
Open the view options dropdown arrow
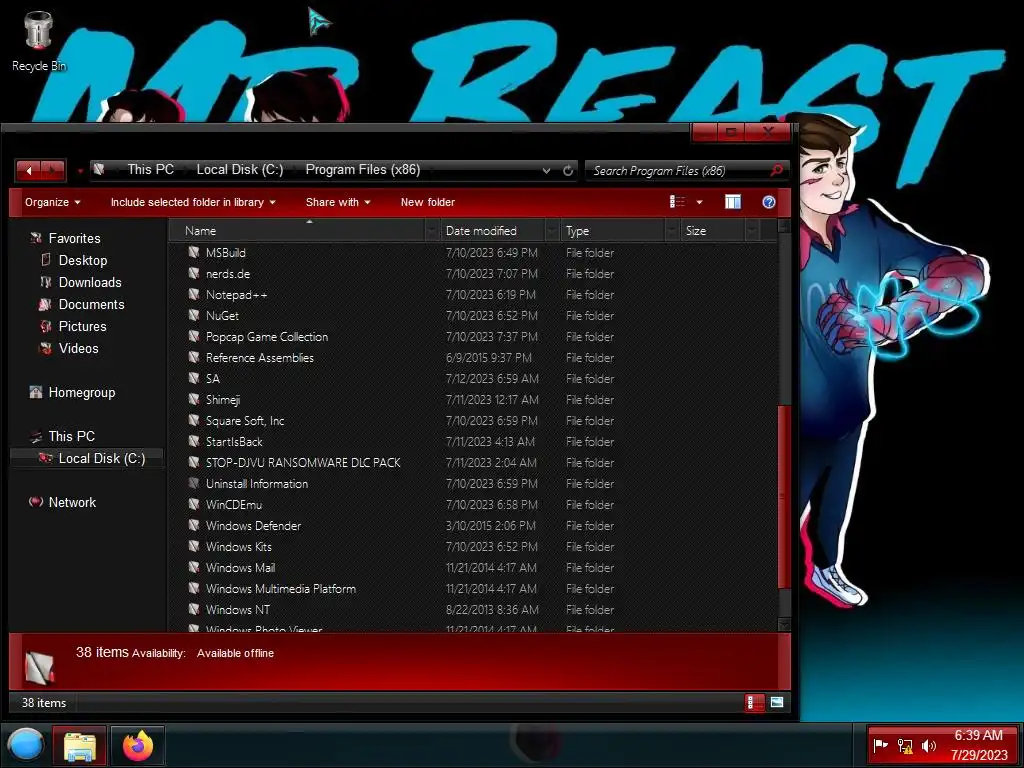tap(699, 202)
